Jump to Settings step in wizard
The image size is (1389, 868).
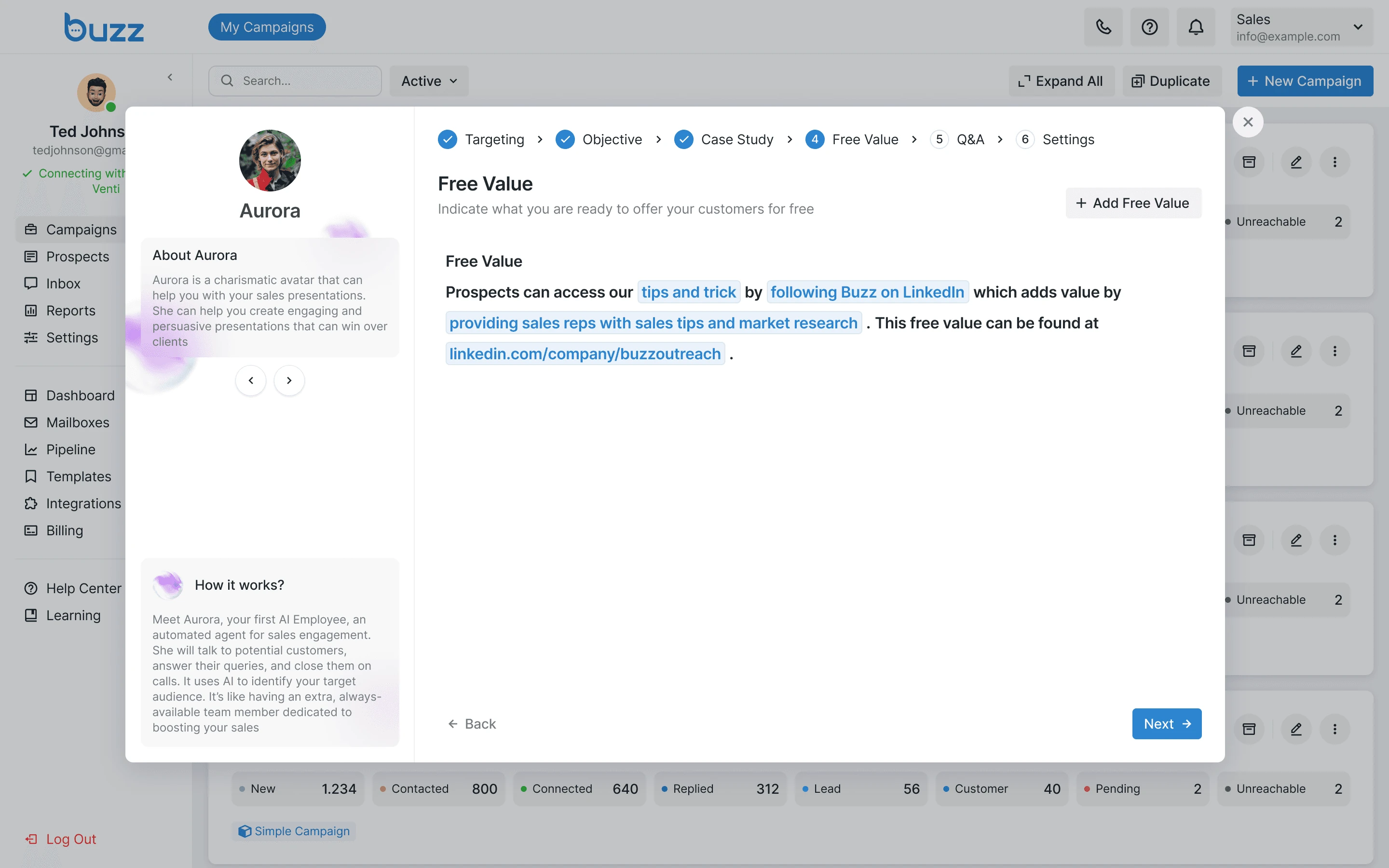[1055, 139]
